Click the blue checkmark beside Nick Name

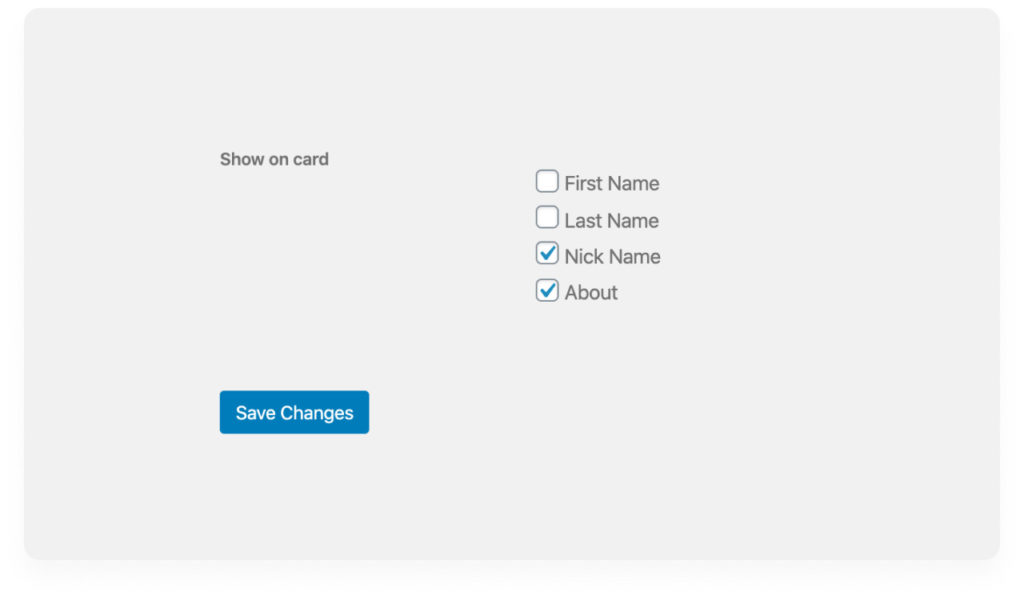click(547, 253)
